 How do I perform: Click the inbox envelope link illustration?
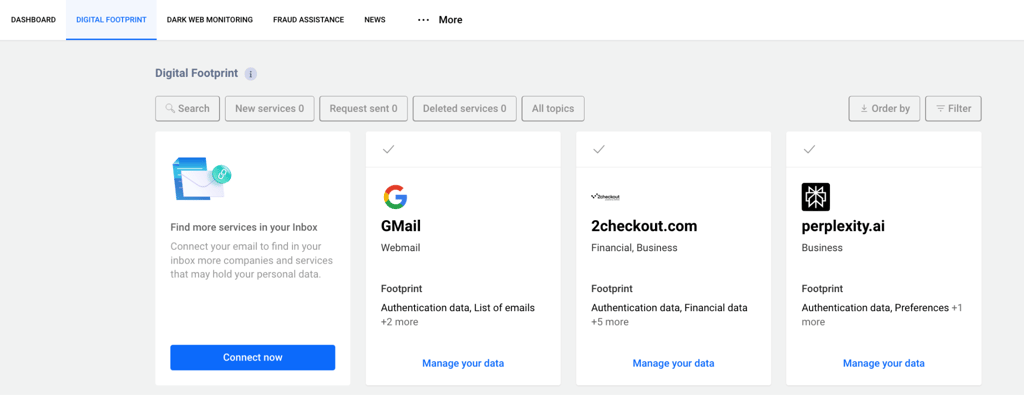pyautogui.click(x=202, y=178)
